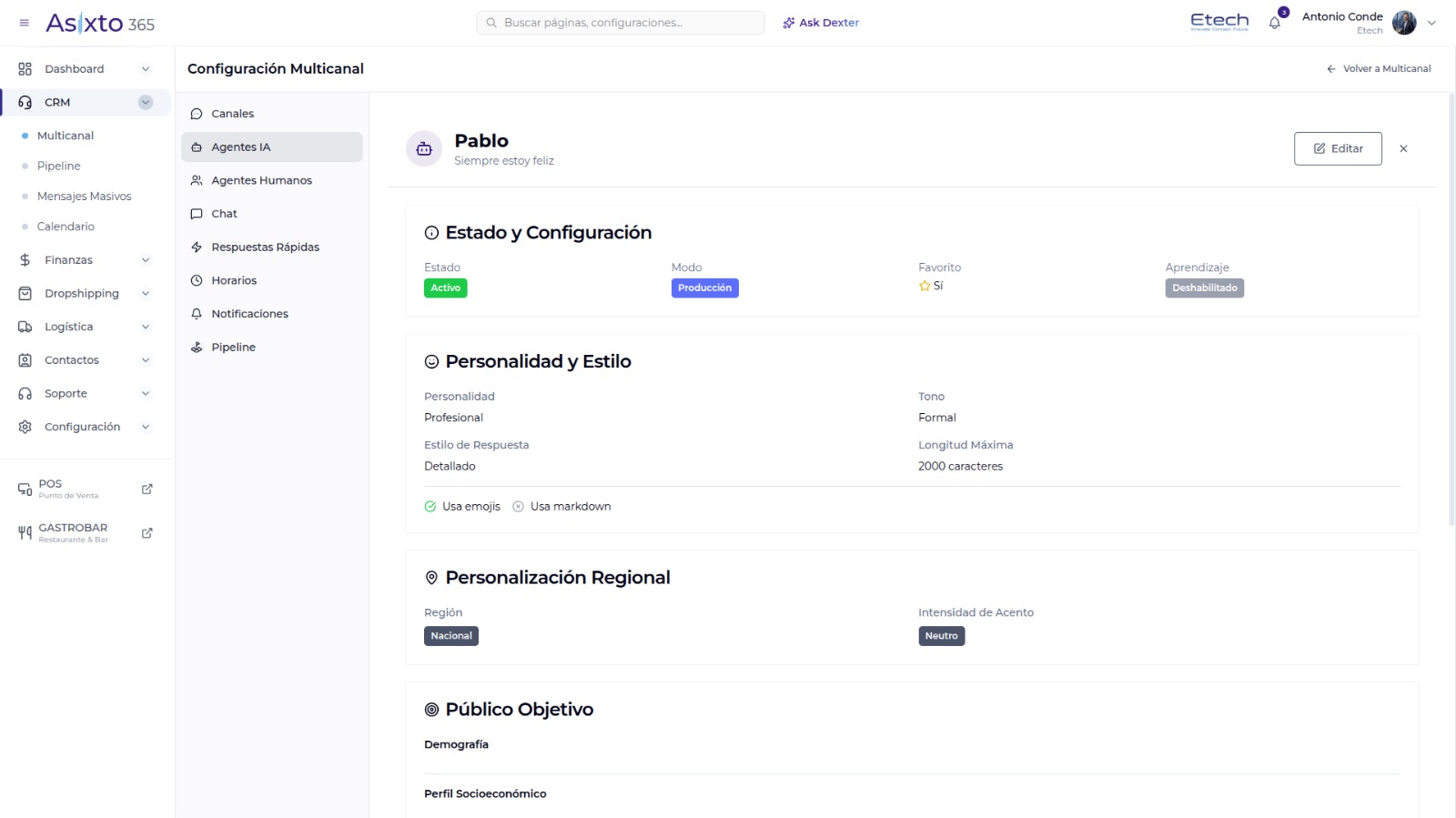Open the notifications bell icon
This screenshot has width=1456, height=818.
point(1274,23)
